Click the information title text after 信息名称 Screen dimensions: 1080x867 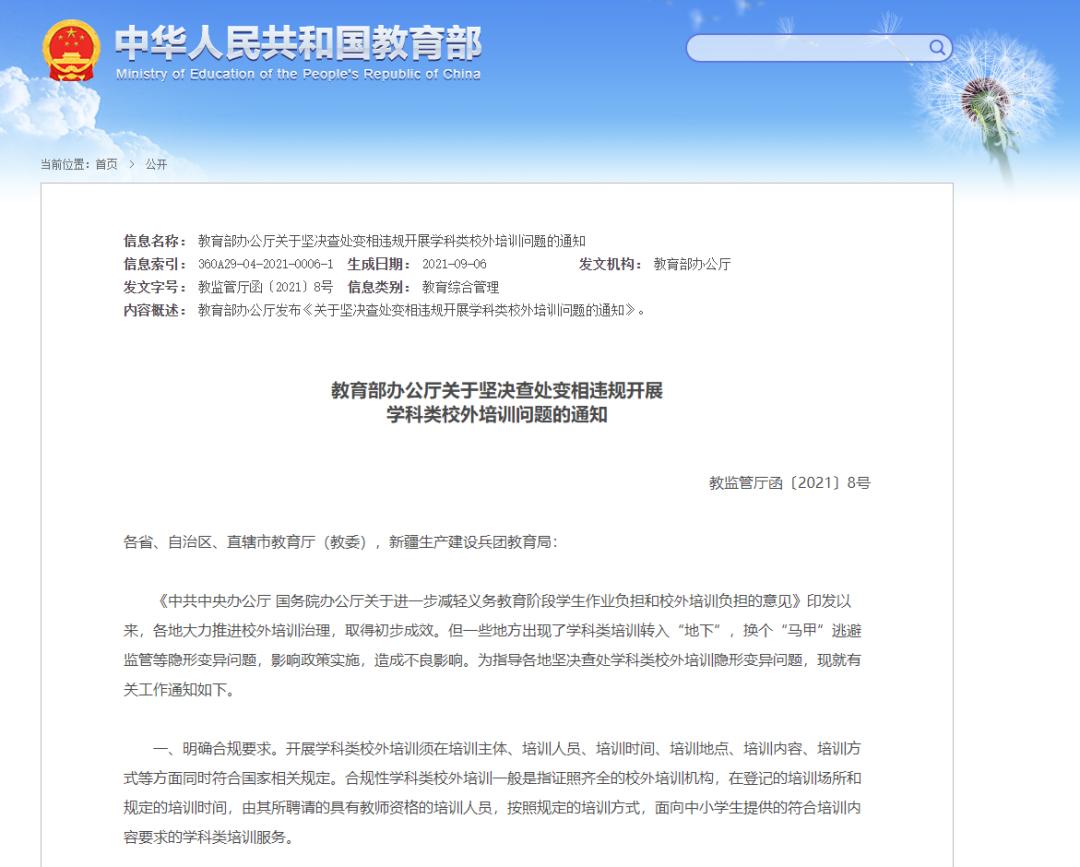click(391, 241)
